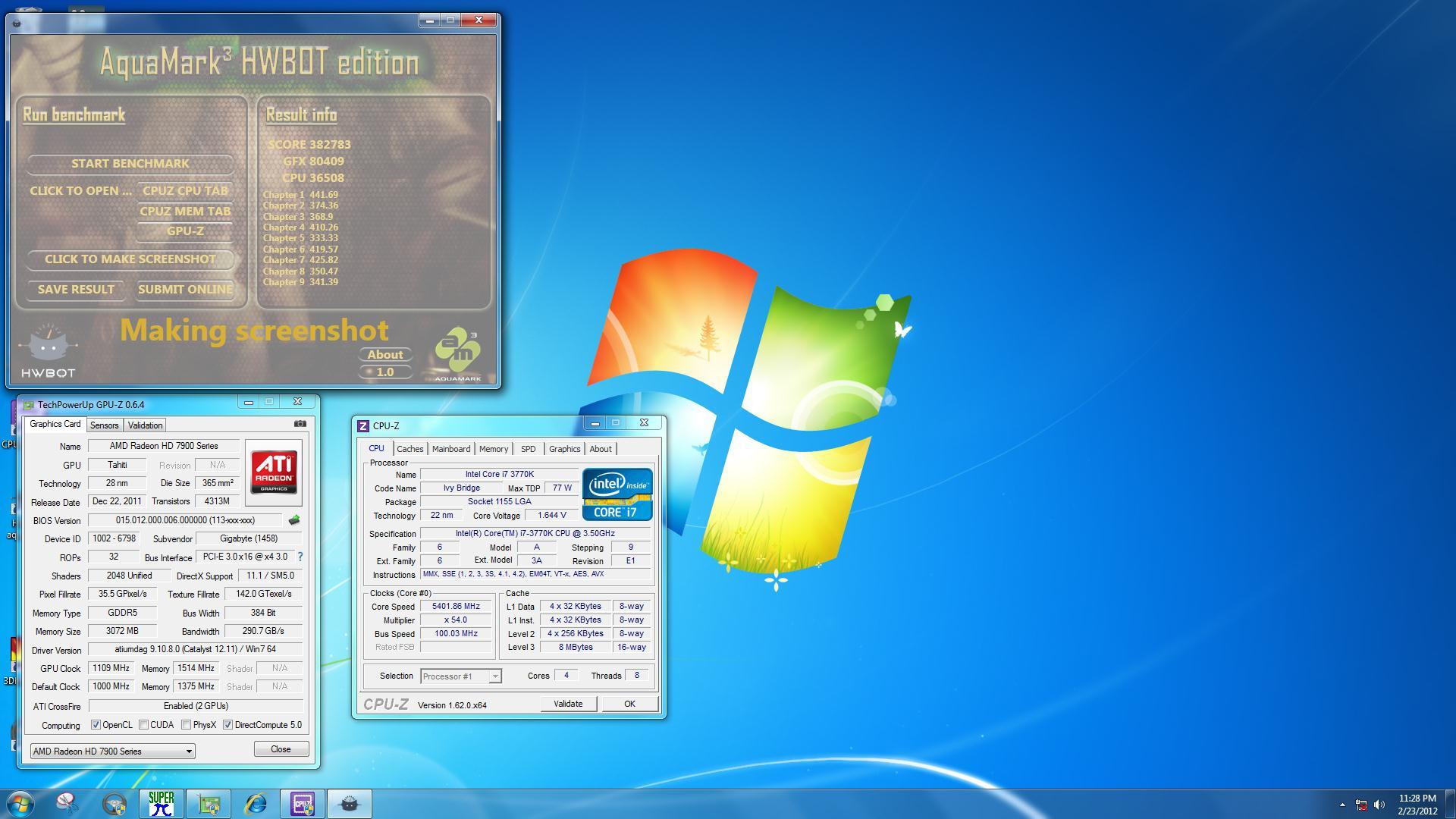Click CLICK TO MAKE SCREENSHOT button
The image size is (1456, 819).
point(130,259)
